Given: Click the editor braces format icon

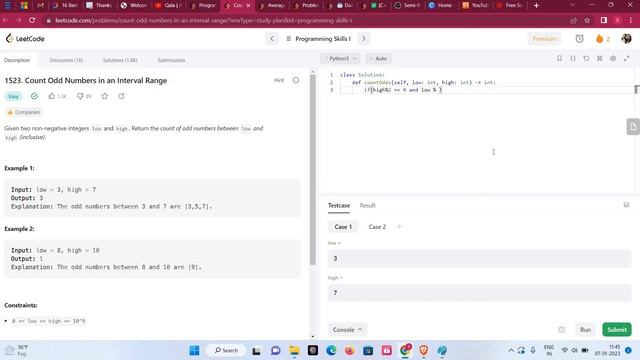Looking at the screenshot, I should click(x=573, y=59).
